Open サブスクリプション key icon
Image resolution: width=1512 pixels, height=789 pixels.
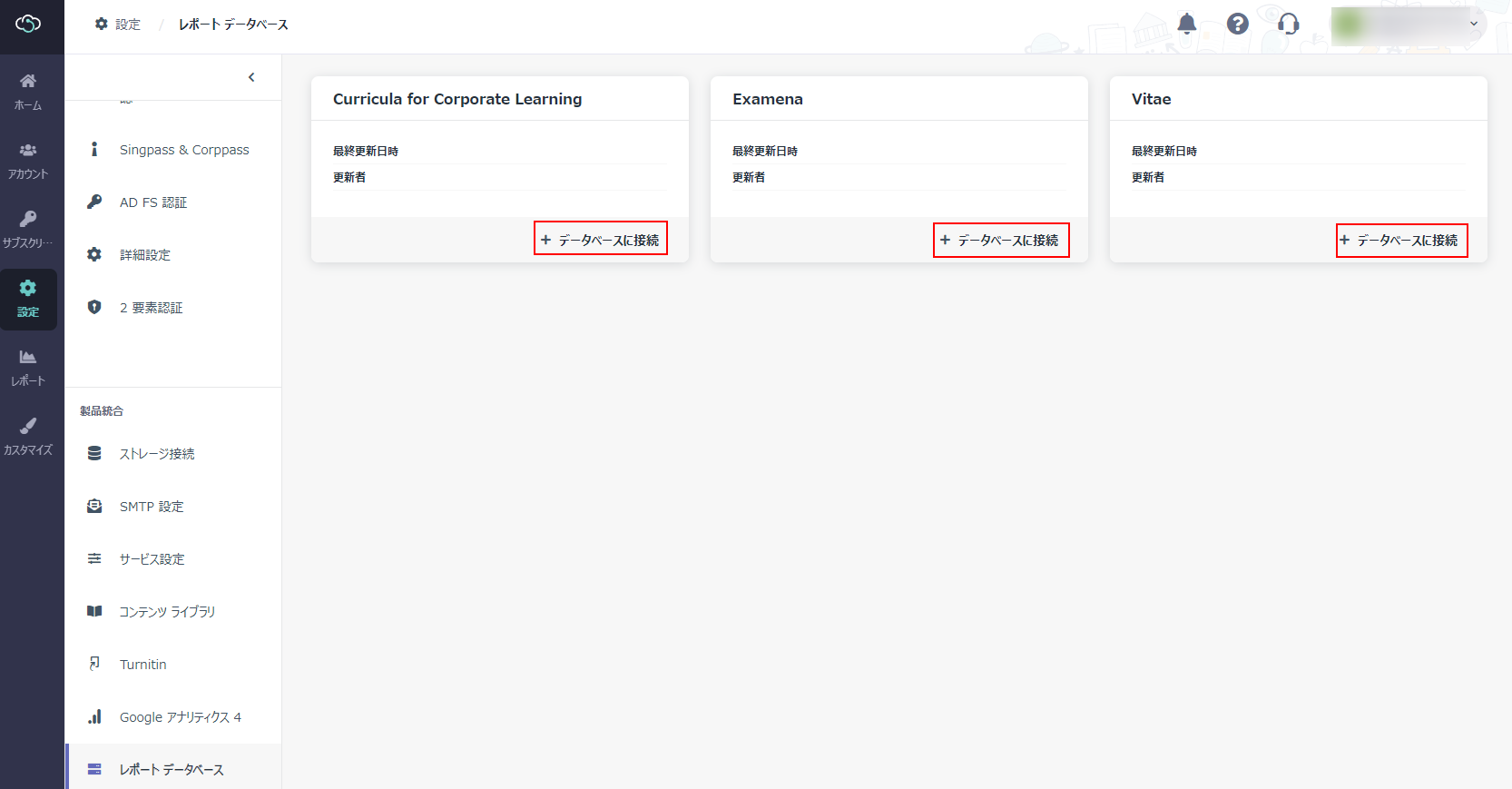pos(28,219)
